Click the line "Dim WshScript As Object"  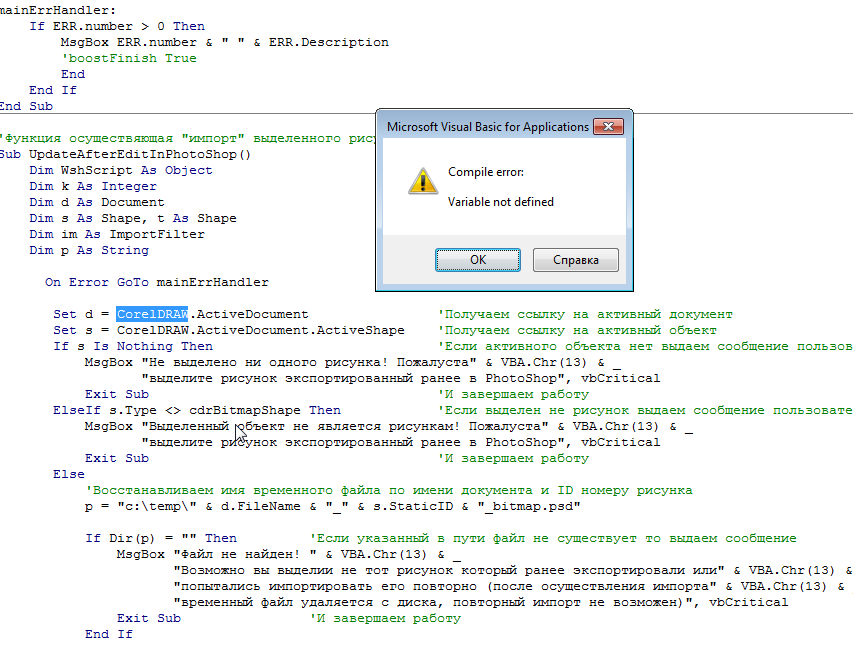tap(121, 170)
